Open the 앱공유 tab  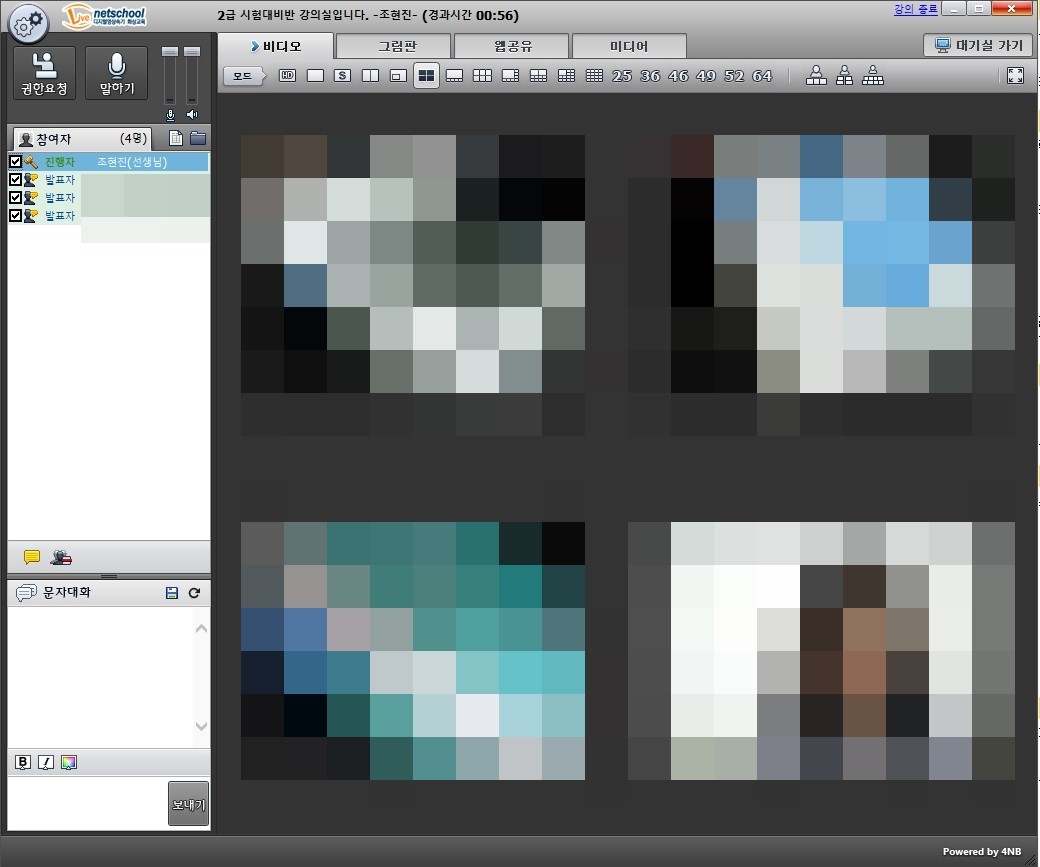(x=510, y=46)
